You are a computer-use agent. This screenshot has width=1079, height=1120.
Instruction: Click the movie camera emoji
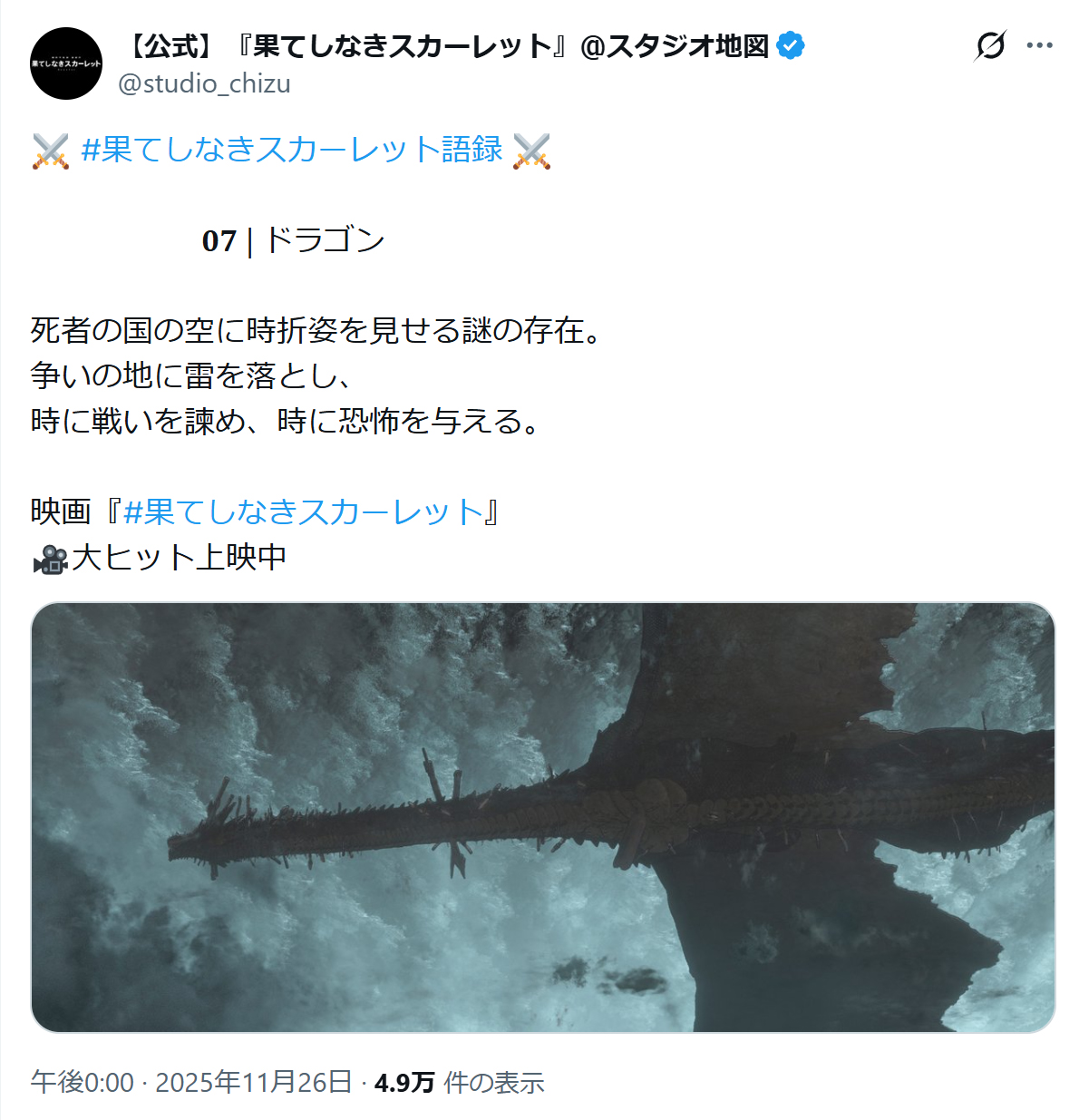pyautogui.click(x=51, y=559)
